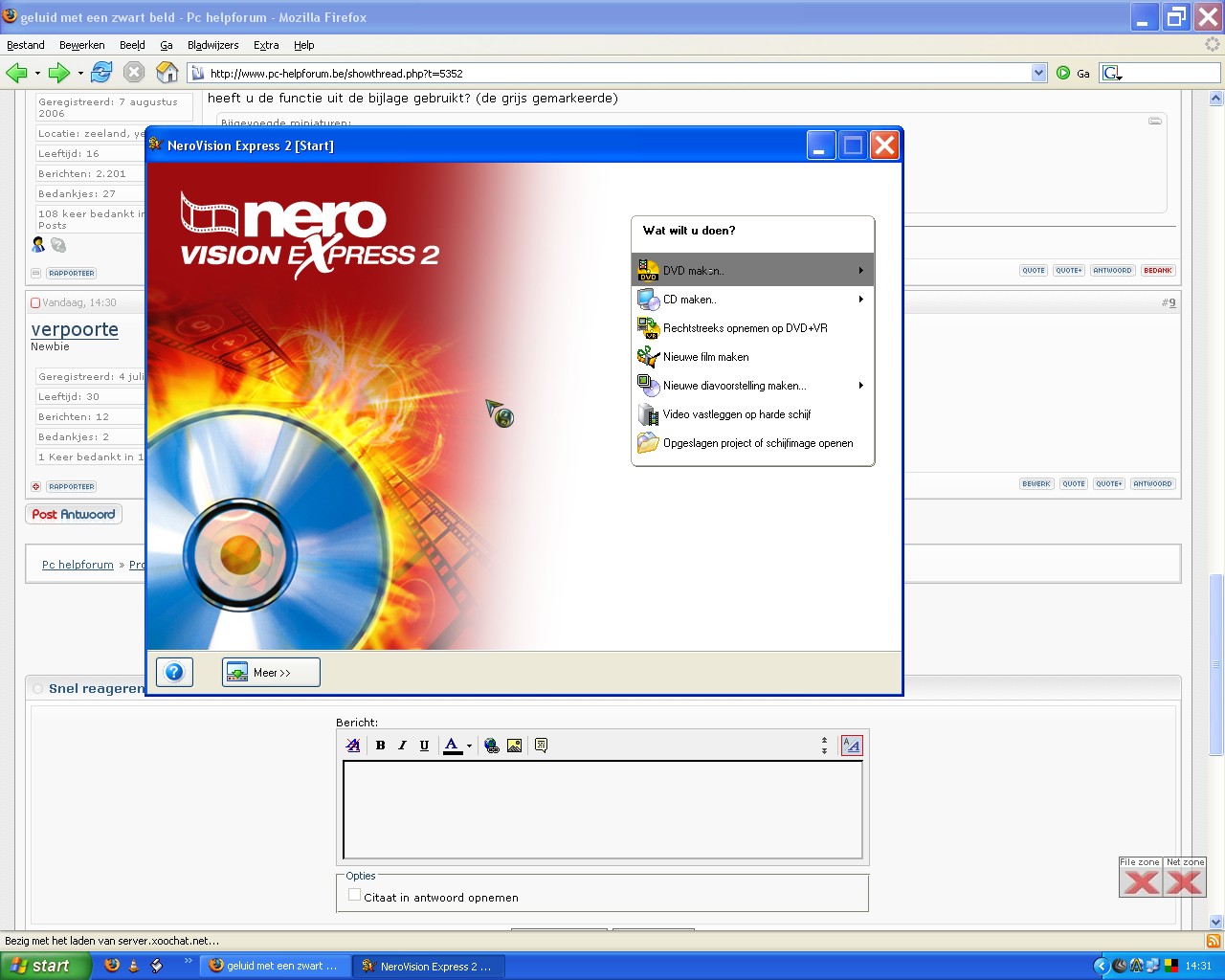Open the Bladwijzers menu
This screenshot has width=1225, height=980.
[x=213, y=45]
